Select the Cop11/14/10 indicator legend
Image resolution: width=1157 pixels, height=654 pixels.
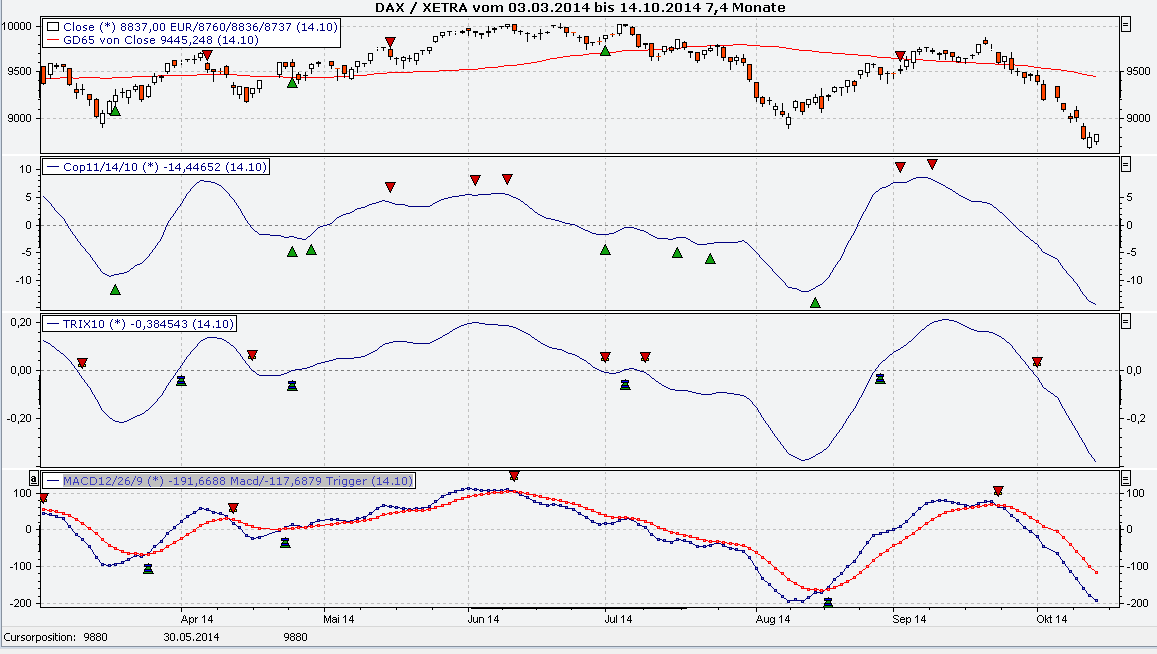pos(156,167)
